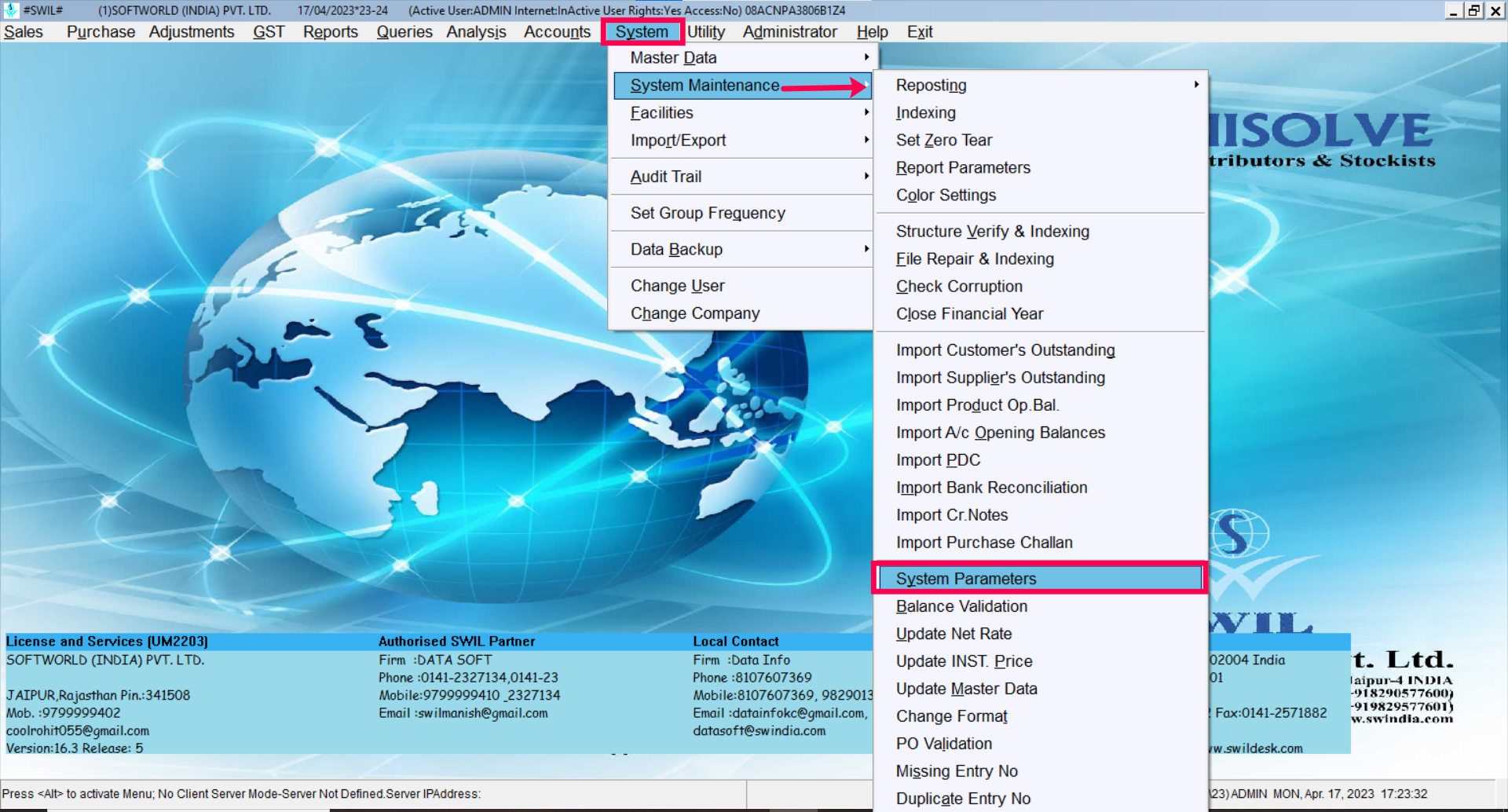
Task: Select Check Corruption
Action: [x=1041, y=287]
